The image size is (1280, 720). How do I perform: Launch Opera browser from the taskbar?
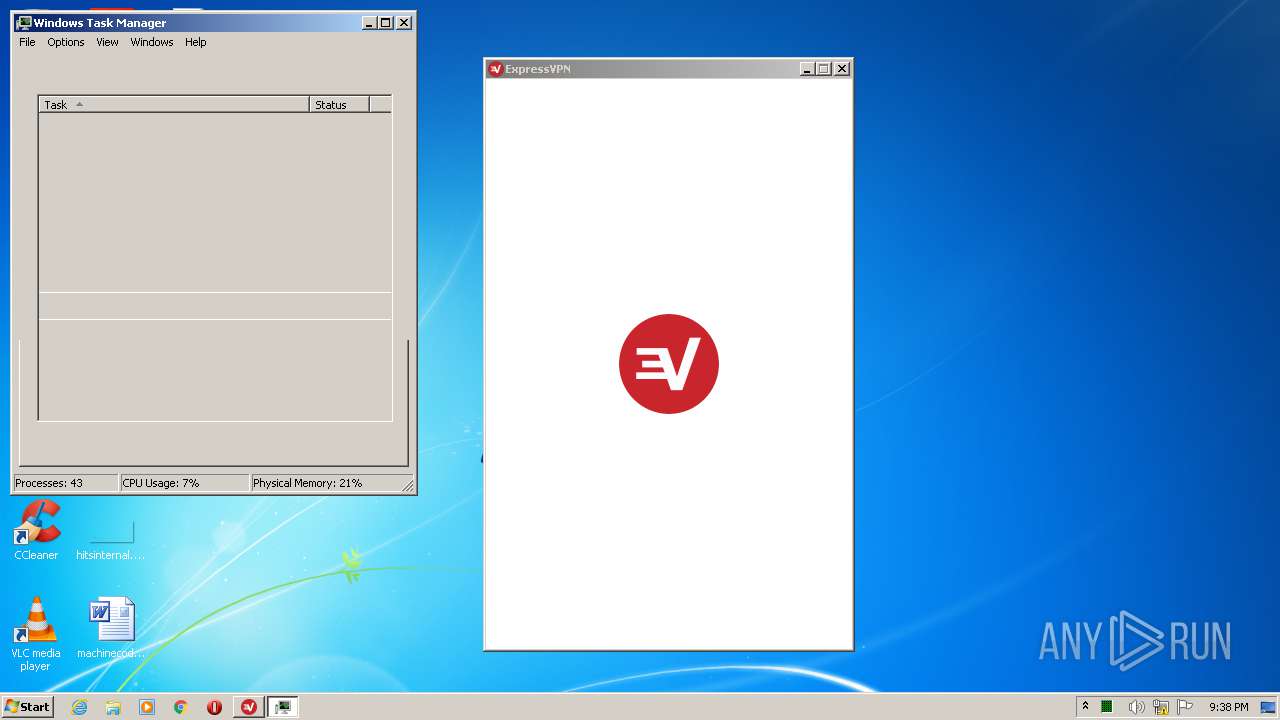click(x=214, y=707)
